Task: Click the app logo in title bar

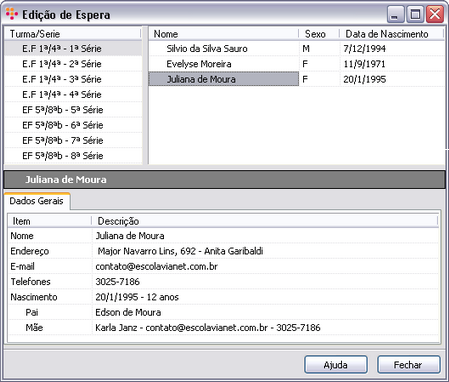Action: pos(12,14)
